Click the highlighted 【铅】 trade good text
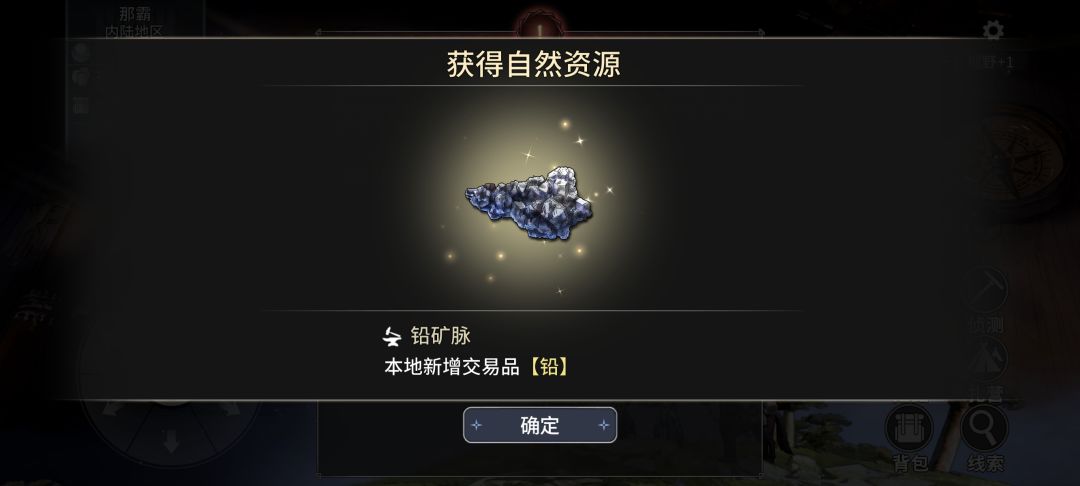Screen dimensions: 1080x486 click(x=549, y=366)
